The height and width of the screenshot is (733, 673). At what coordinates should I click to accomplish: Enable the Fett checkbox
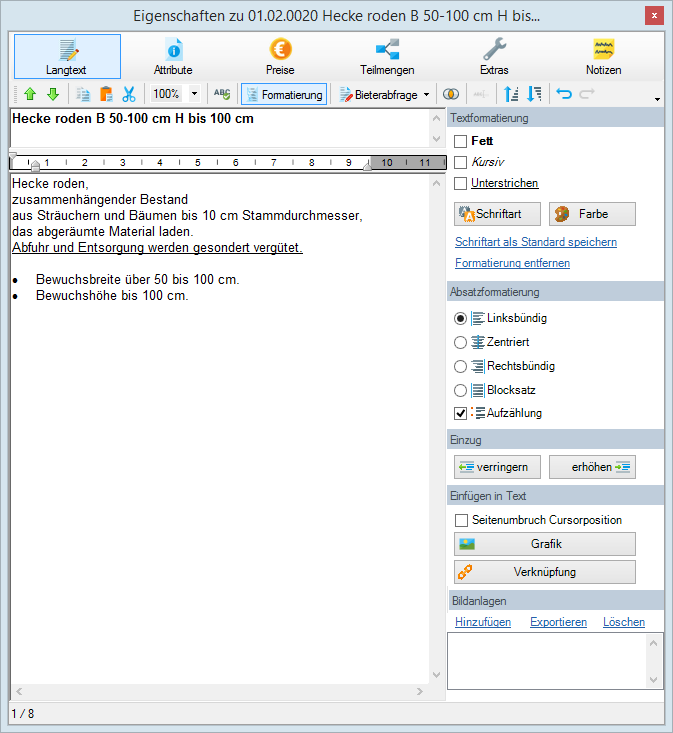pos(461,141)
